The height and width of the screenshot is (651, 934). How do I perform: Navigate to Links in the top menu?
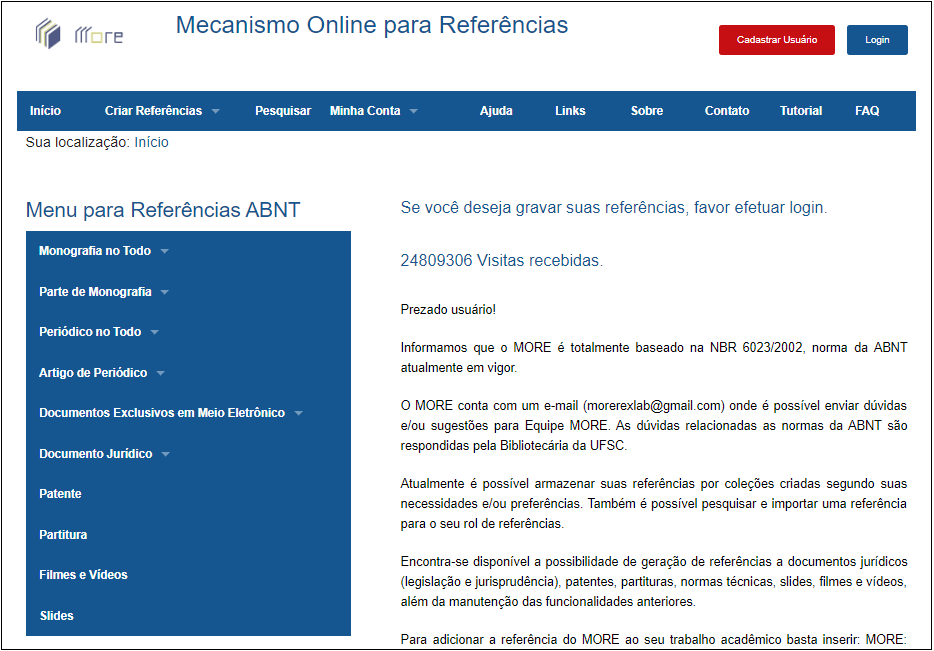click(570, 111)
